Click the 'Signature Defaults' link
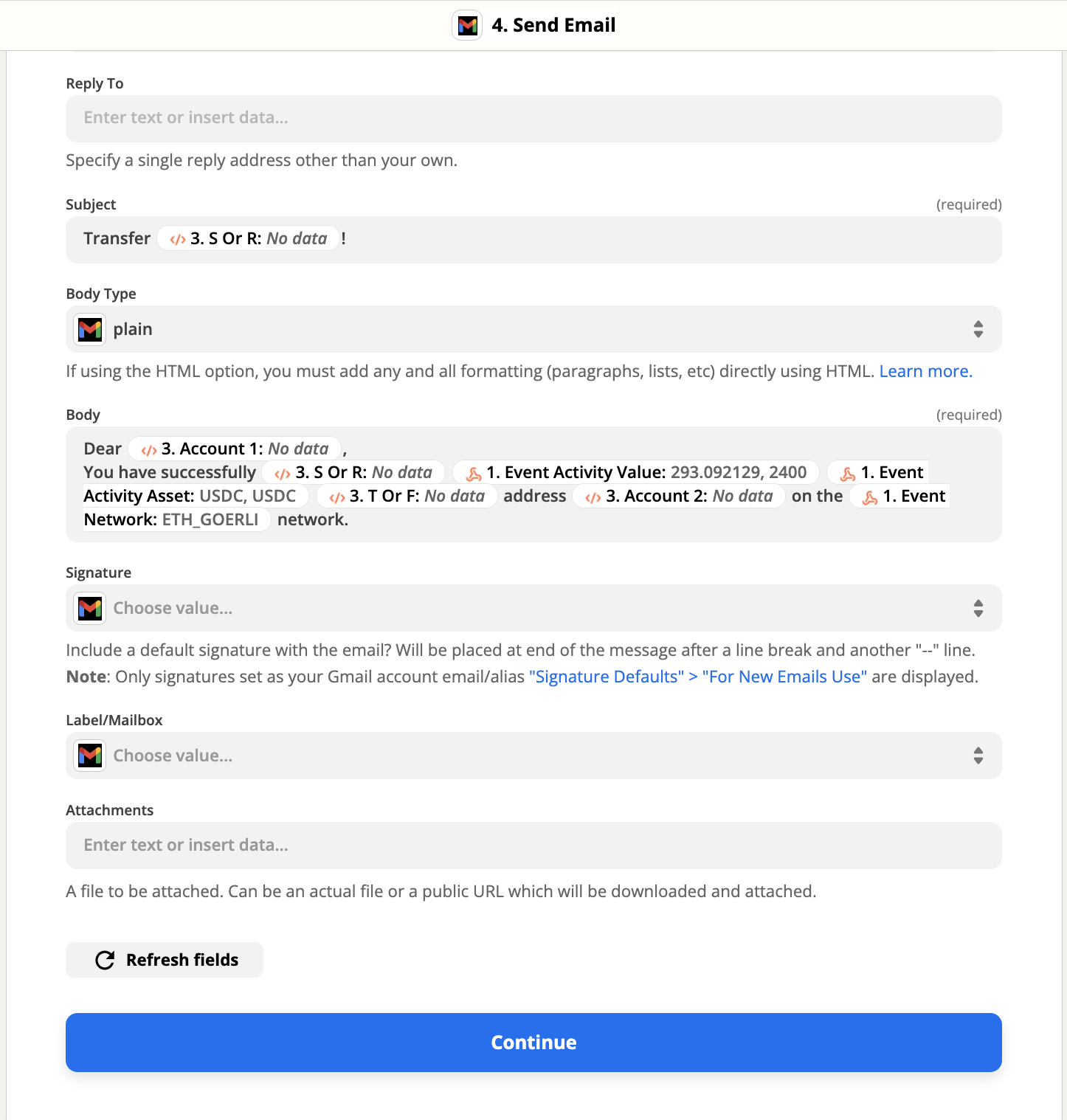The image size is (1067, 1120). click(605, 676)
